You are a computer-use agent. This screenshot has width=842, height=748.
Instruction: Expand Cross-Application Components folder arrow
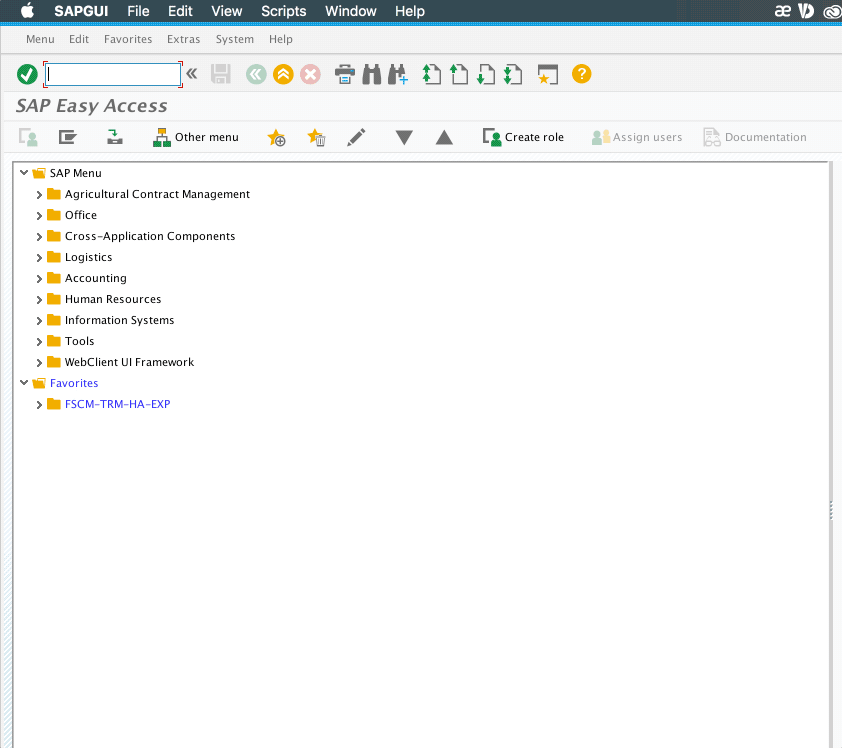[39, 236]
